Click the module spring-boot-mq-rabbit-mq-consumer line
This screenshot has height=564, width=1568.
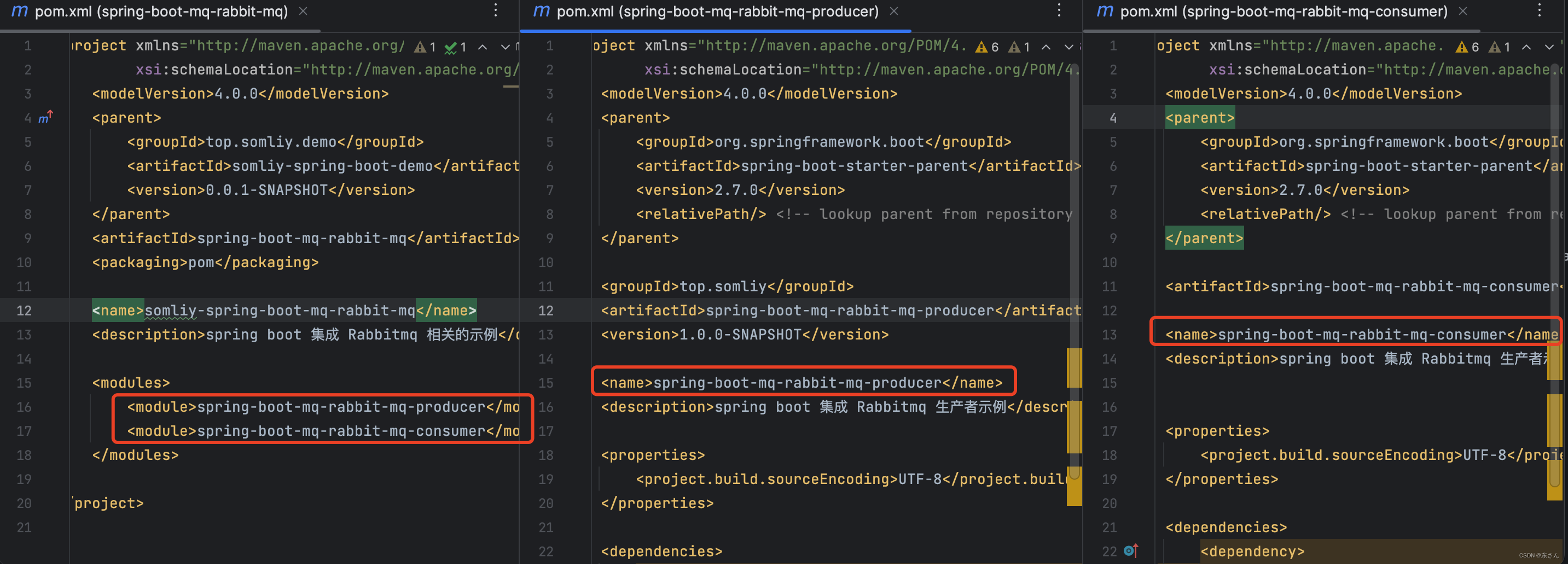coord(323,431)
